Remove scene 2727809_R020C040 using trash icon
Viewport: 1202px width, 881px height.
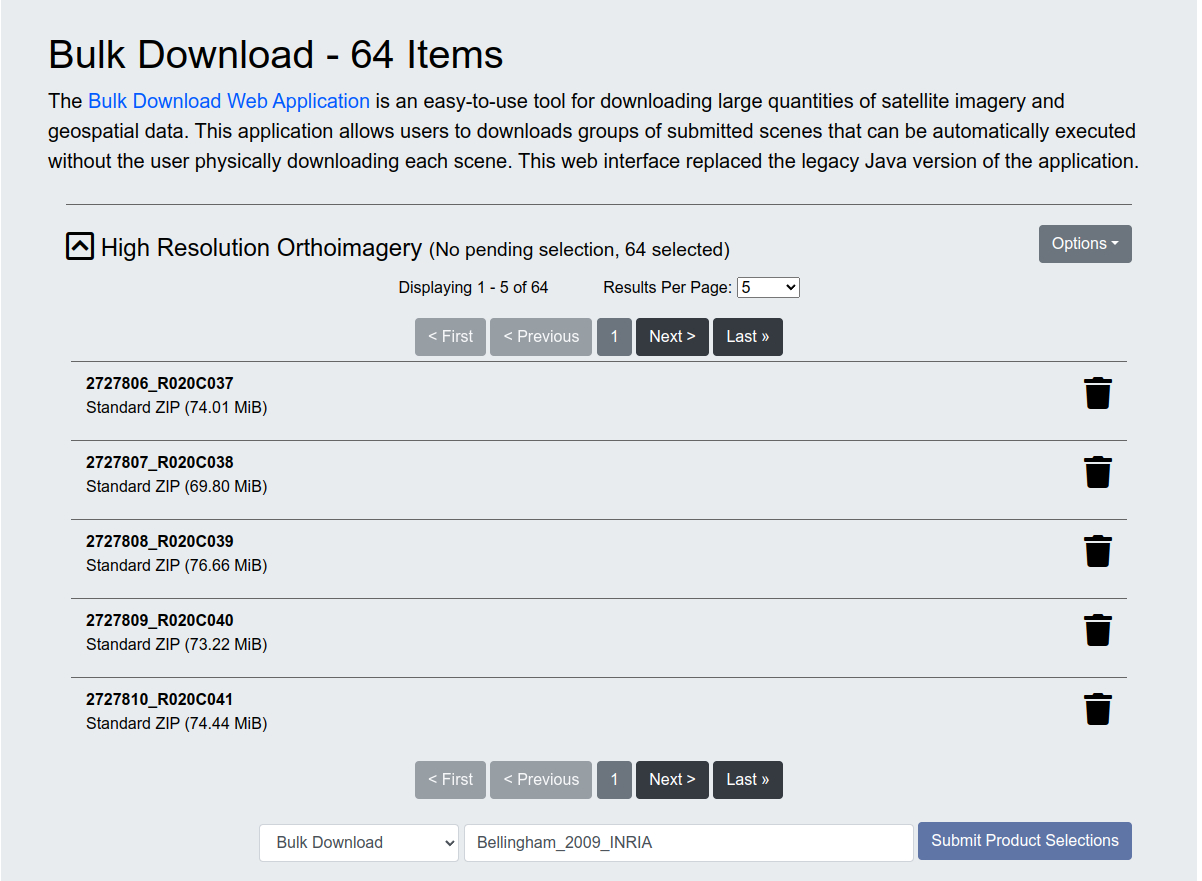pos(1097,630)
